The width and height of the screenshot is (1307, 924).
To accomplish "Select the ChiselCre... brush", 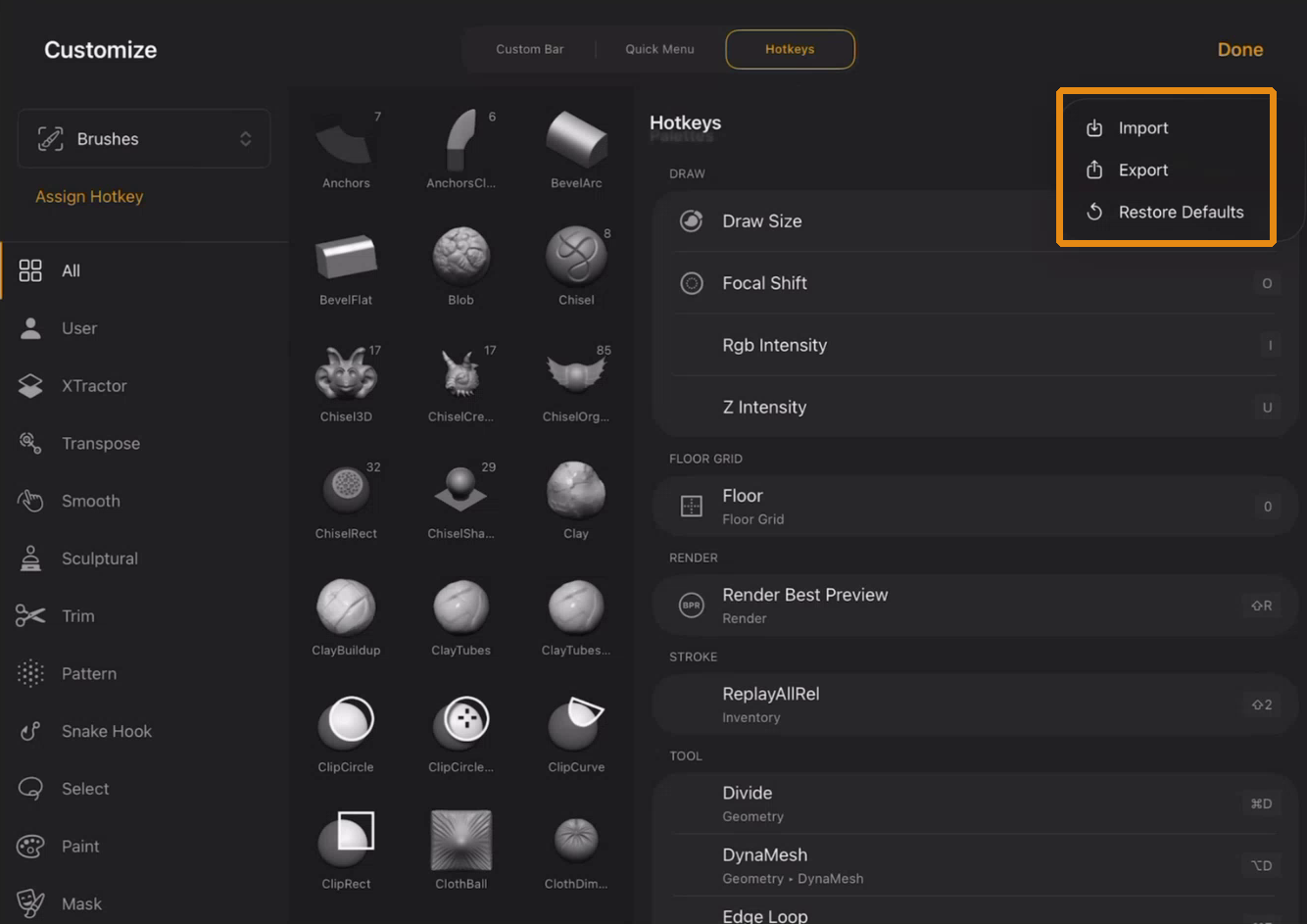I will tap(460, 382).
